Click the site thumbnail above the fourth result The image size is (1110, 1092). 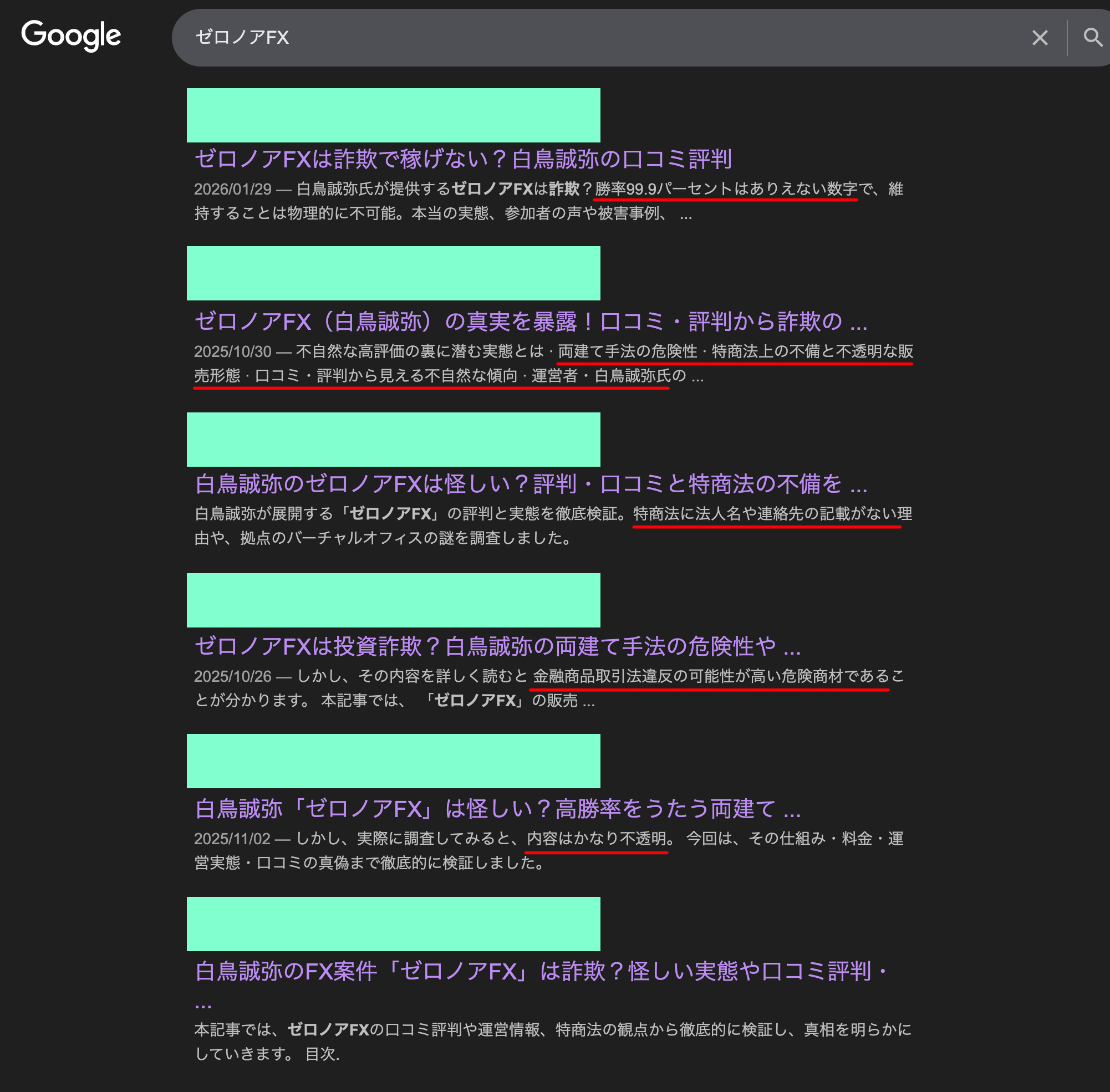(x=393, y=600)
